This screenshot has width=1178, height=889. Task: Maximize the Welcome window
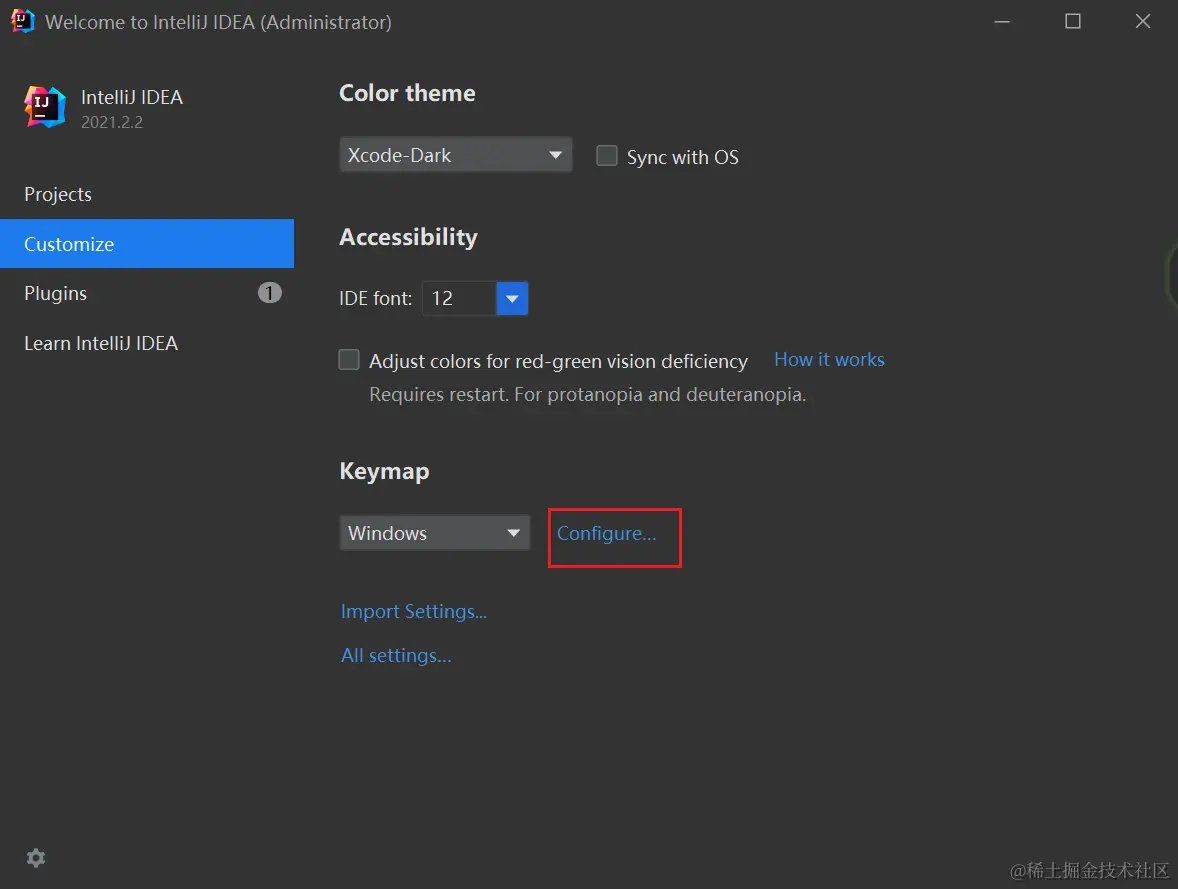coord(1073,21)
